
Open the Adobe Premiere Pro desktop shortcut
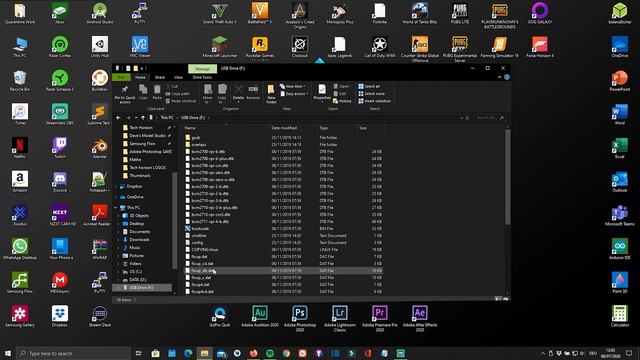pyautogui.click(x=380, y=318)
